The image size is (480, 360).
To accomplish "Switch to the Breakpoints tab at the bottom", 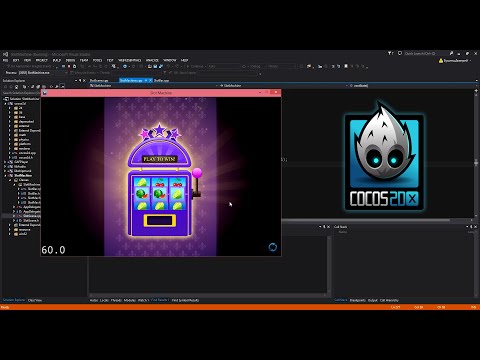I will tap(358, 300).
